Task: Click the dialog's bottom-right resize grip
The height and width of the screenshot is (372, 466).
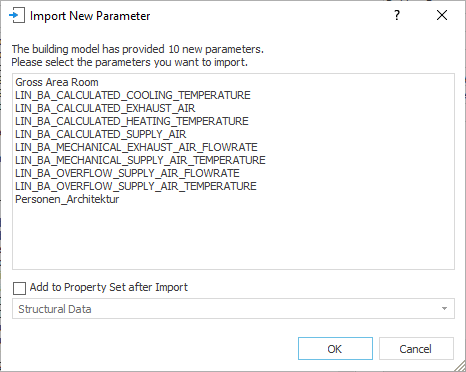Action: [x=460, y=366]
